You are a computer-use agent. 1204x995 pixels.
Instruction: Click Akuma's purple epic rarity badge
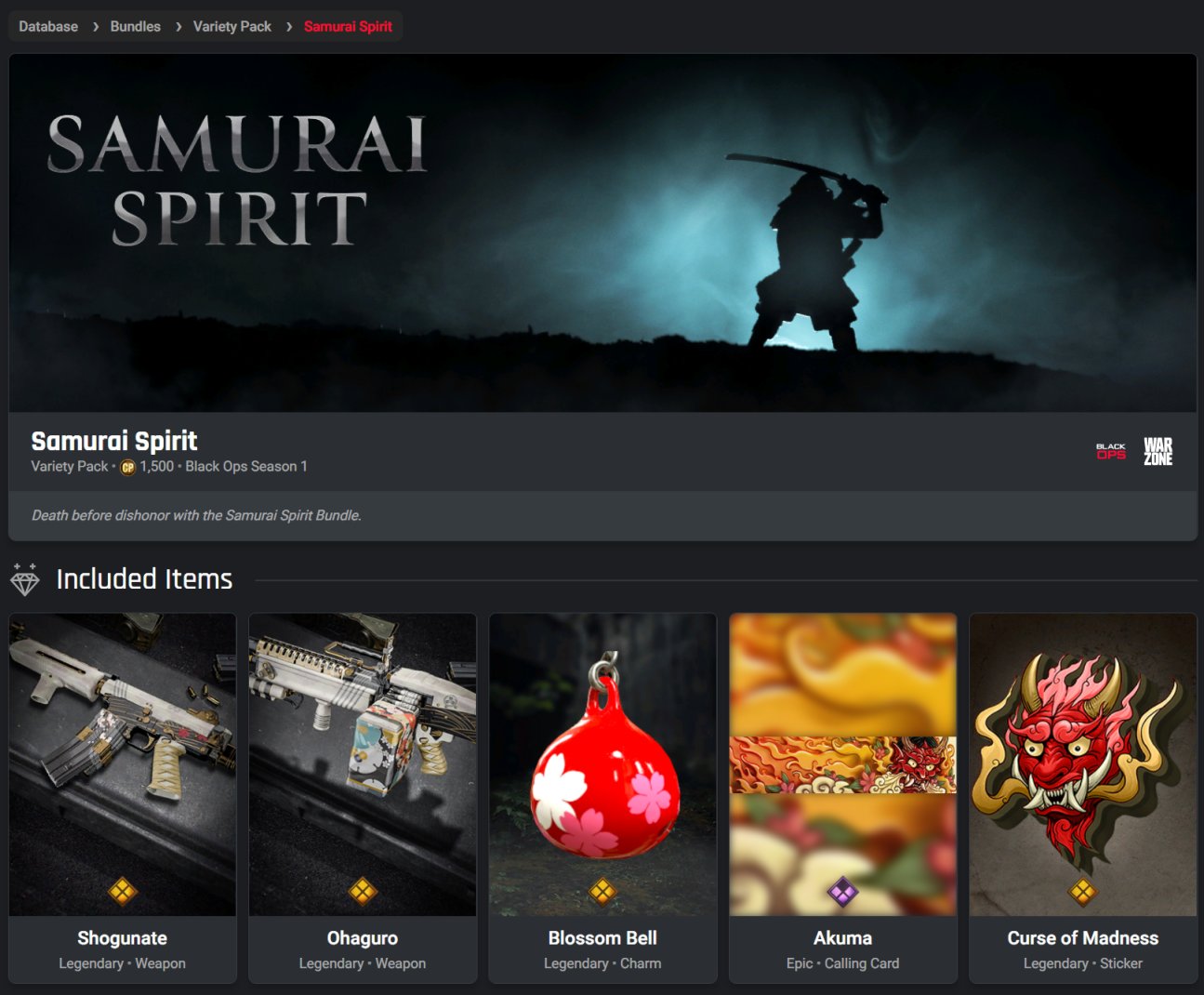pyautogui.click(x=843, y=893)
